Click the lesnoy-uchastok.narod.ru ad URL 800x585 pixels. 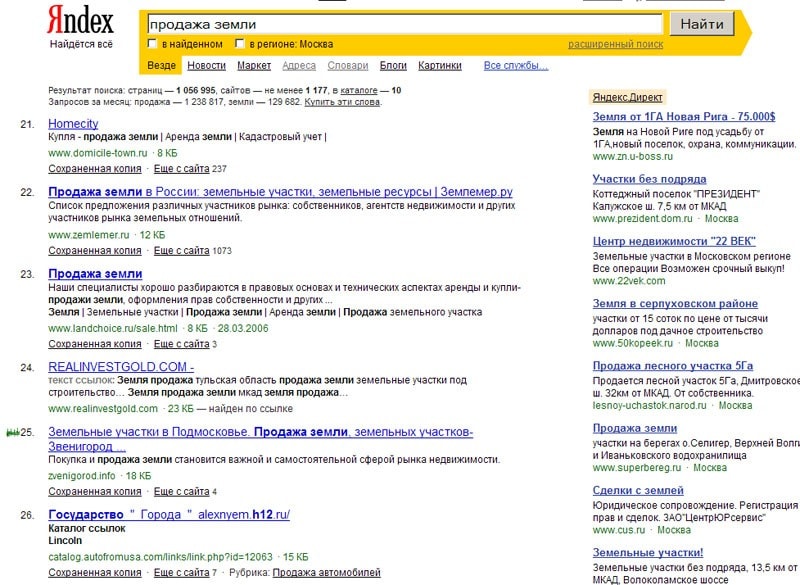point(649,405)
